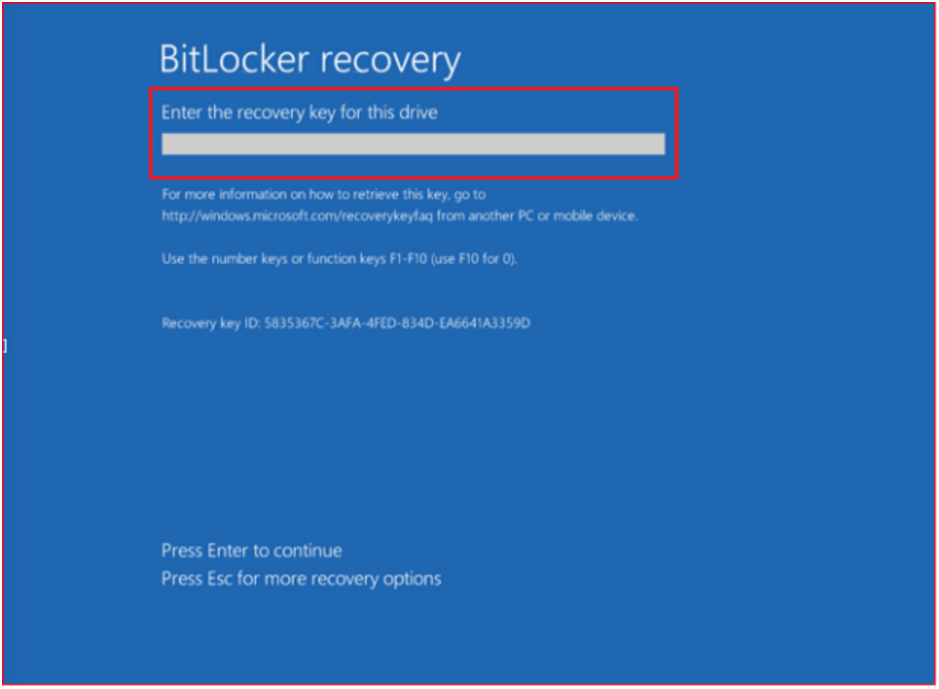Click the "BitLocker recovery" heading

[310, 60]
